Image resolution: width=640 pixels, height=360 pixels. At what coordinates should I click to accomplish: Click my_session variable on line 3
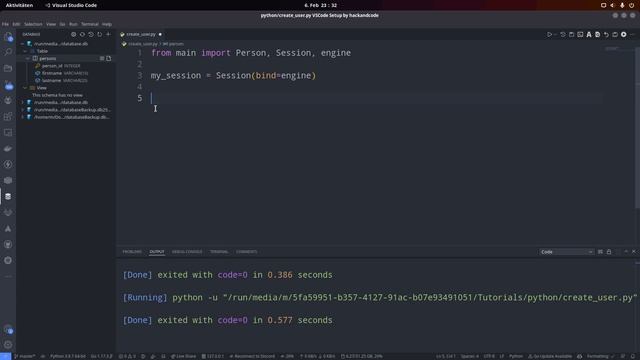click(176, 76)
